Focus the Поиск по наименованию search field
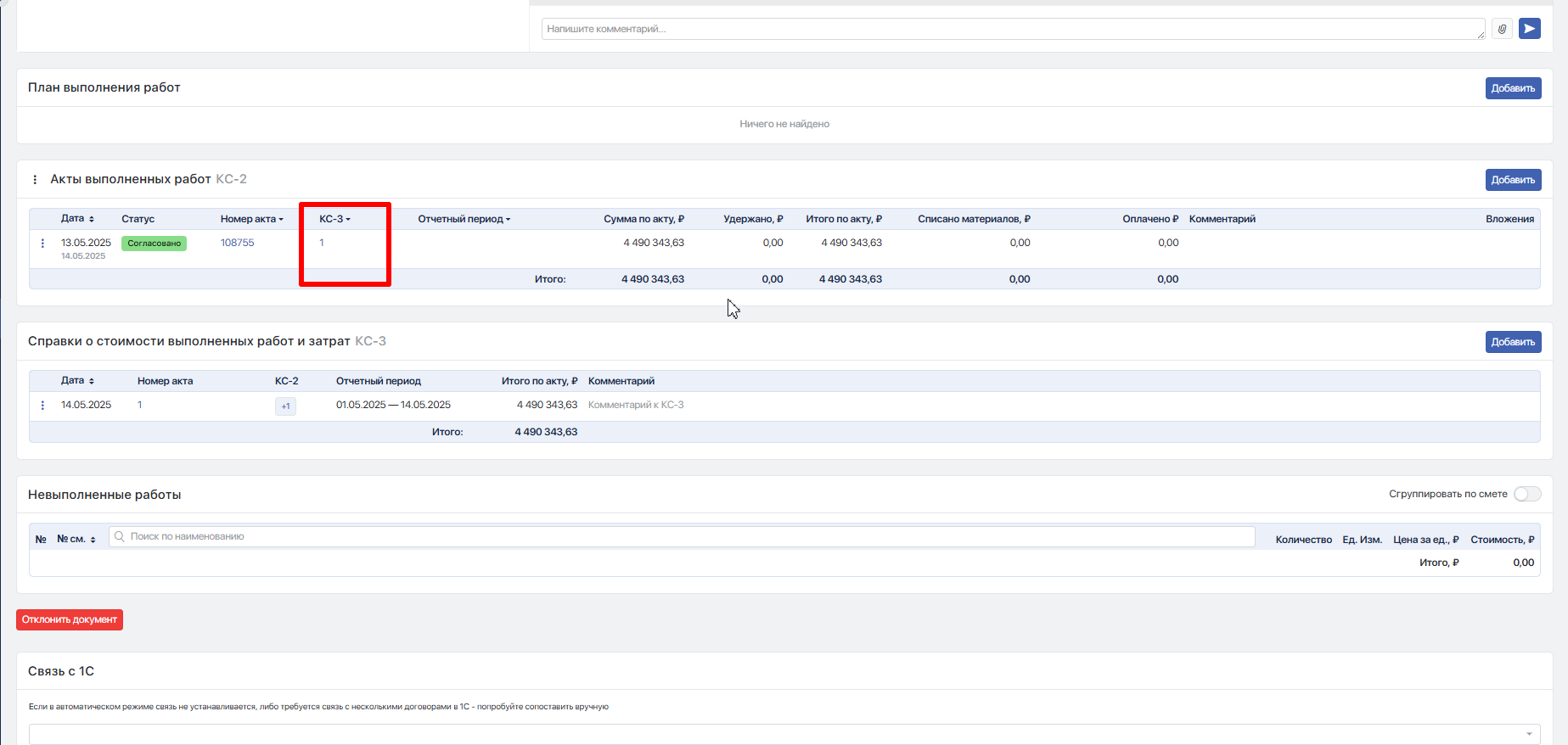 pyautogui.click(x=682, y=536)
